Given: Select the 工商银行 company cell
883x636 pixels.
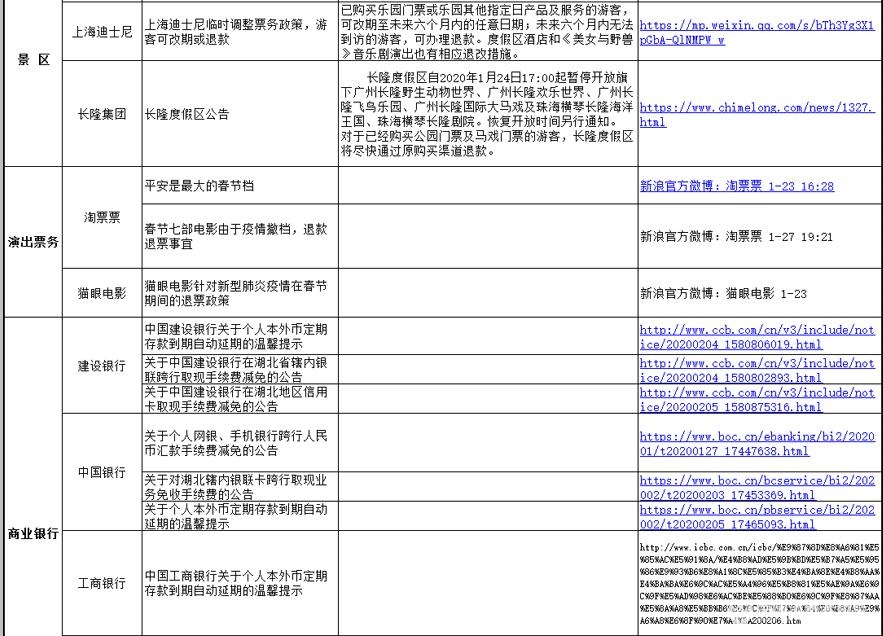Looking at the screenshot, I should tap(103, 583).
